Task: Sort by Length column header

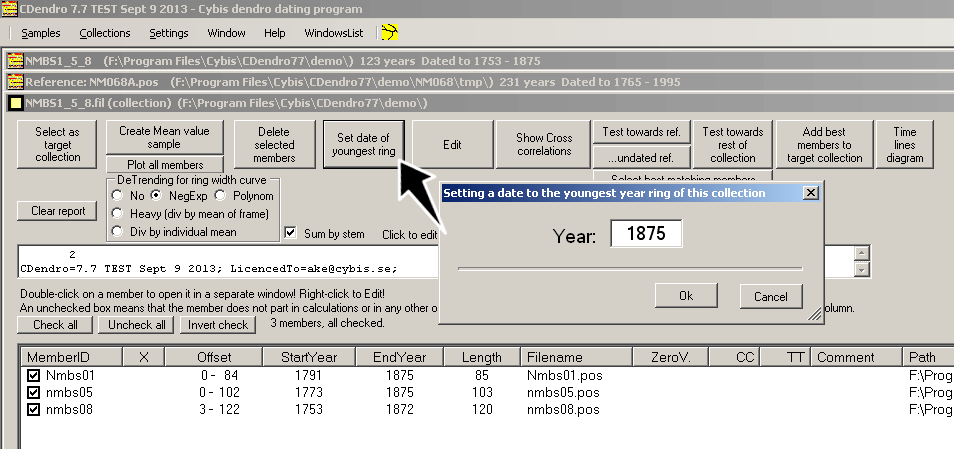Action: click(x=482, y=357)
